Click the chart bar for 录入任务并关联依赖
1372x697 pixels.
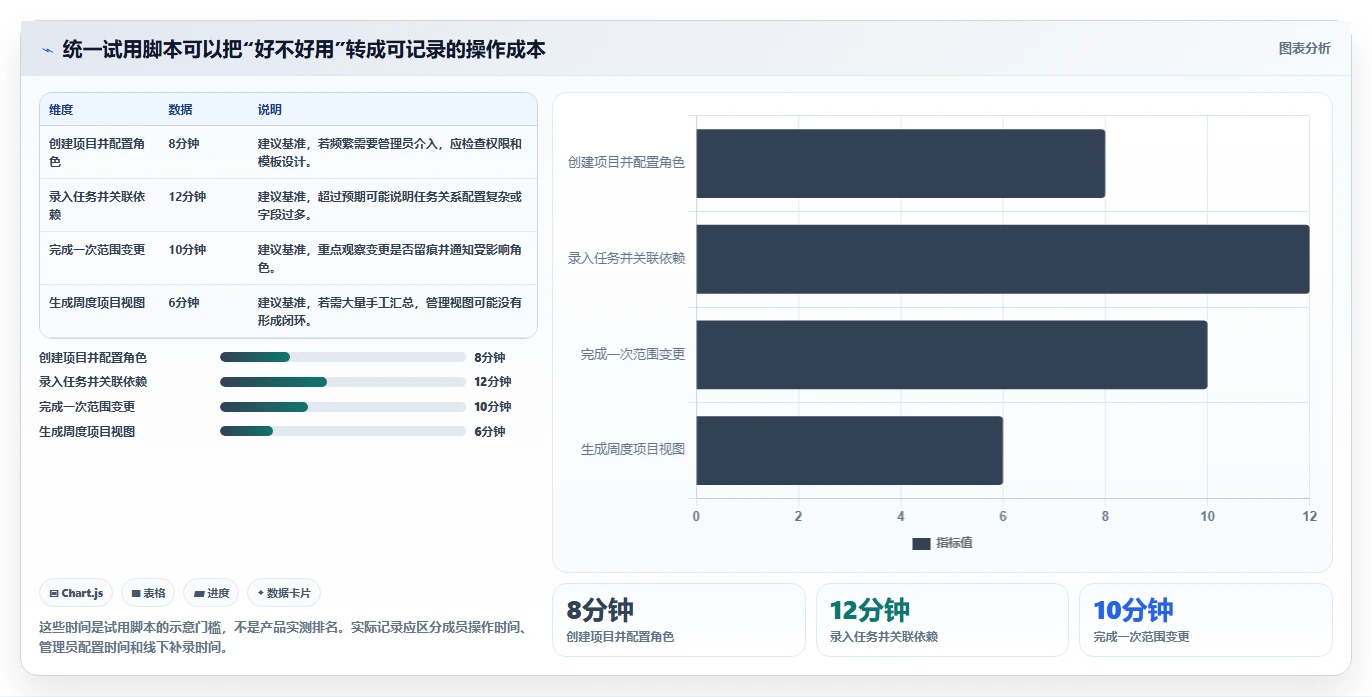pyautogui.click(x=1003, y=259)
